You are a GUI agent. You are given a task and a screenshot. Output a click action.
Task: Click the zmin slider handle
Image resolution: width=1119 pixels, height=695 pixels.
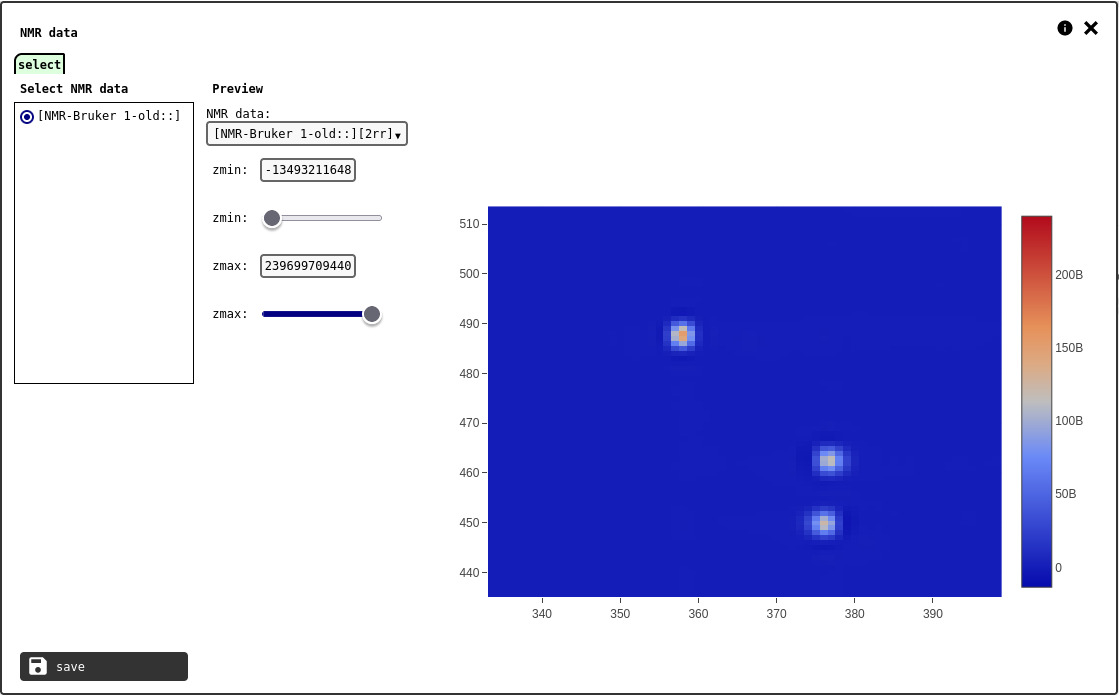click(x=272, y=218)
